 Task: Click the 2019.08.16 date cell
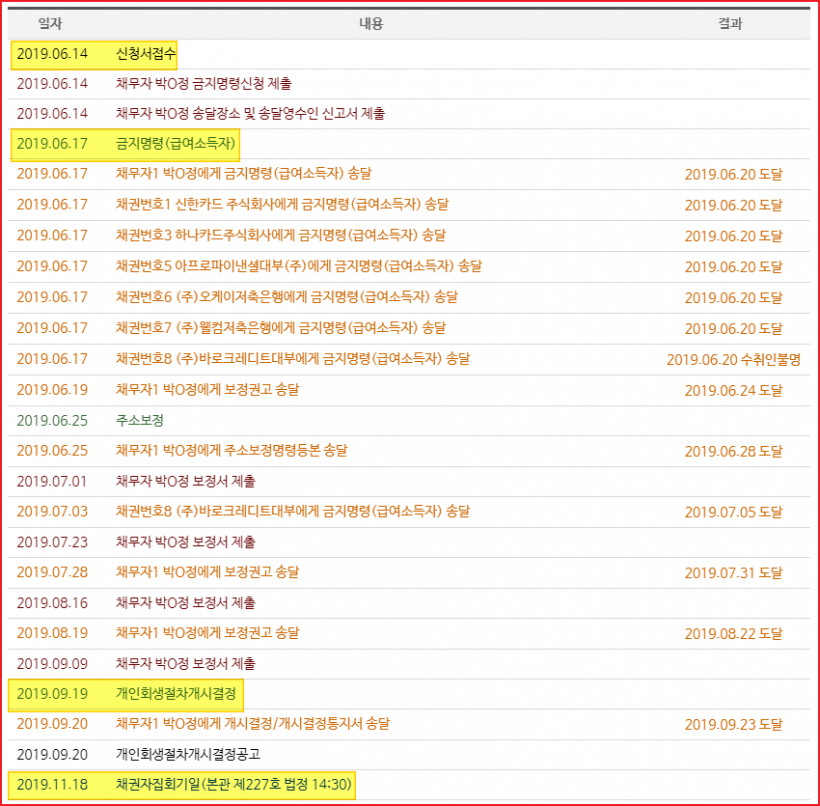click(52, 603)
